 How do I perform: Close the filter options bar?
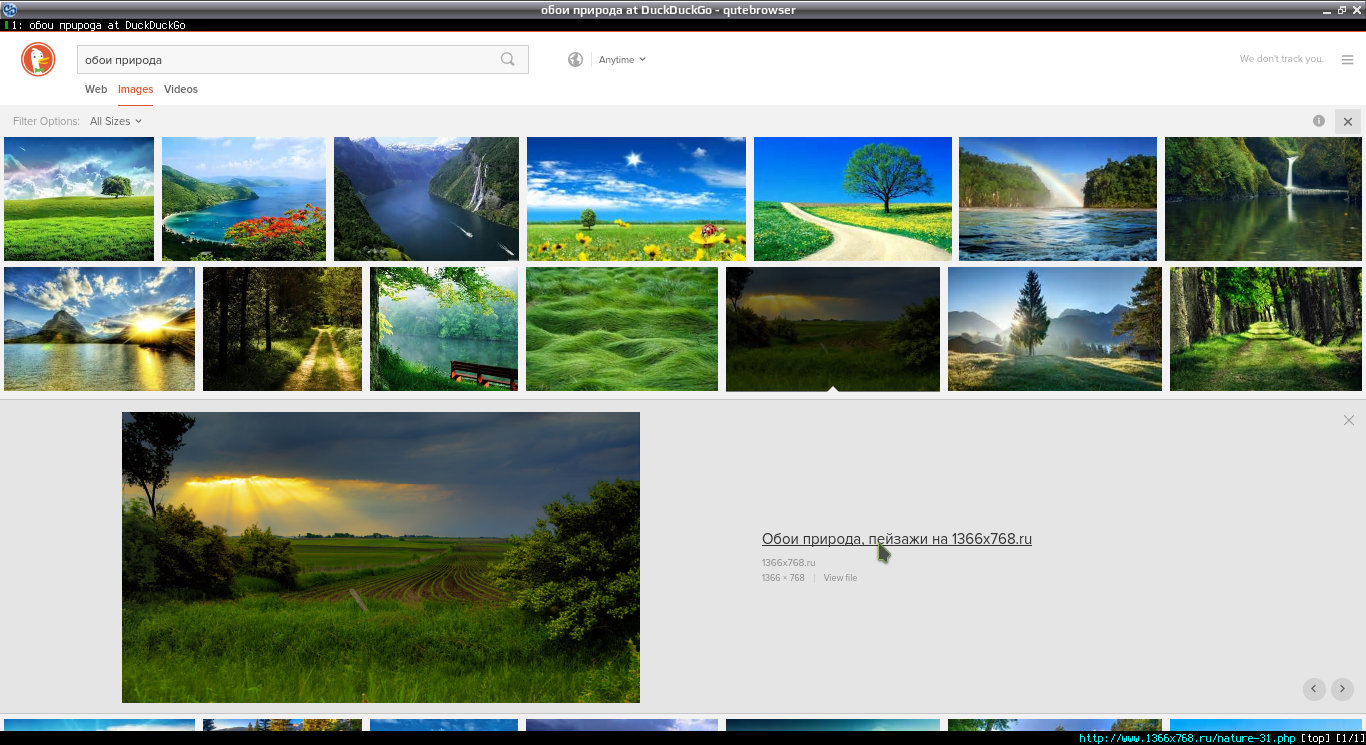[x=1348, y=121]
